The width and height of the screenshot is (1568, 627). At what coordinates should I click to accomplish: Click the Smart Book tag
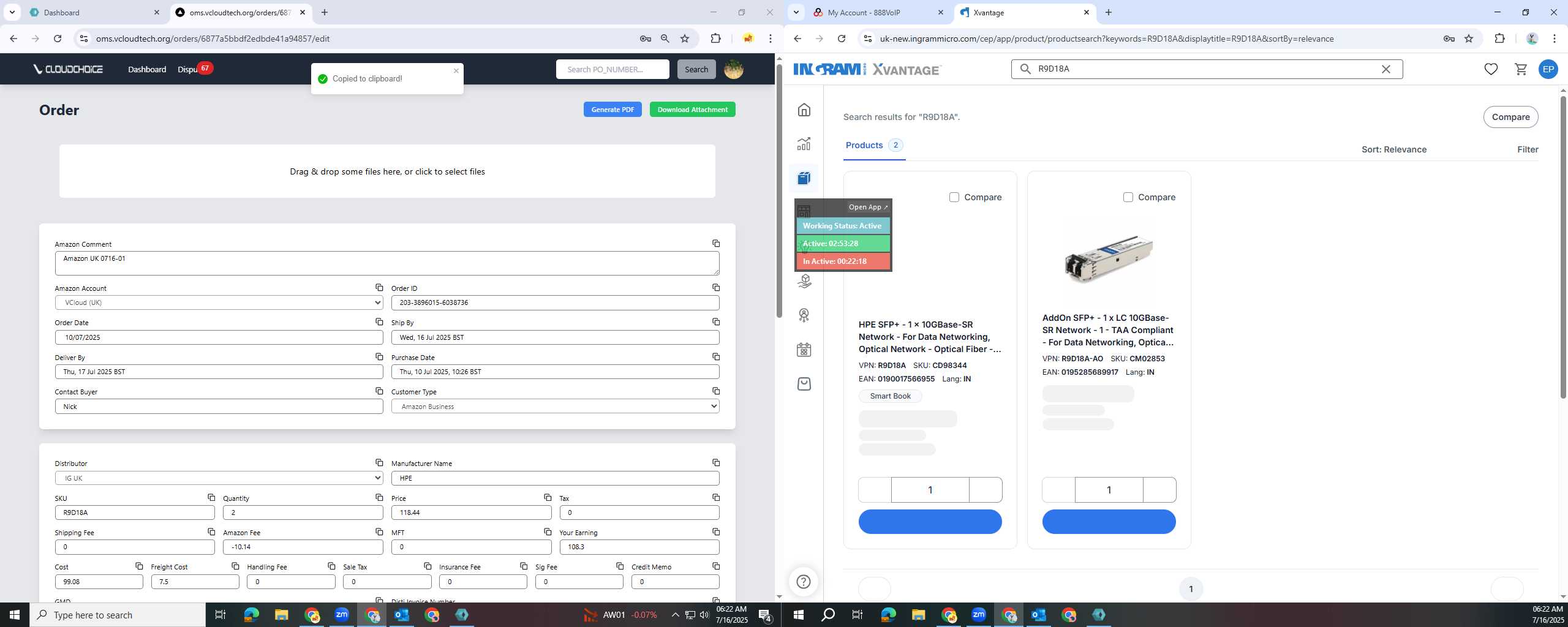coord(890,396)
